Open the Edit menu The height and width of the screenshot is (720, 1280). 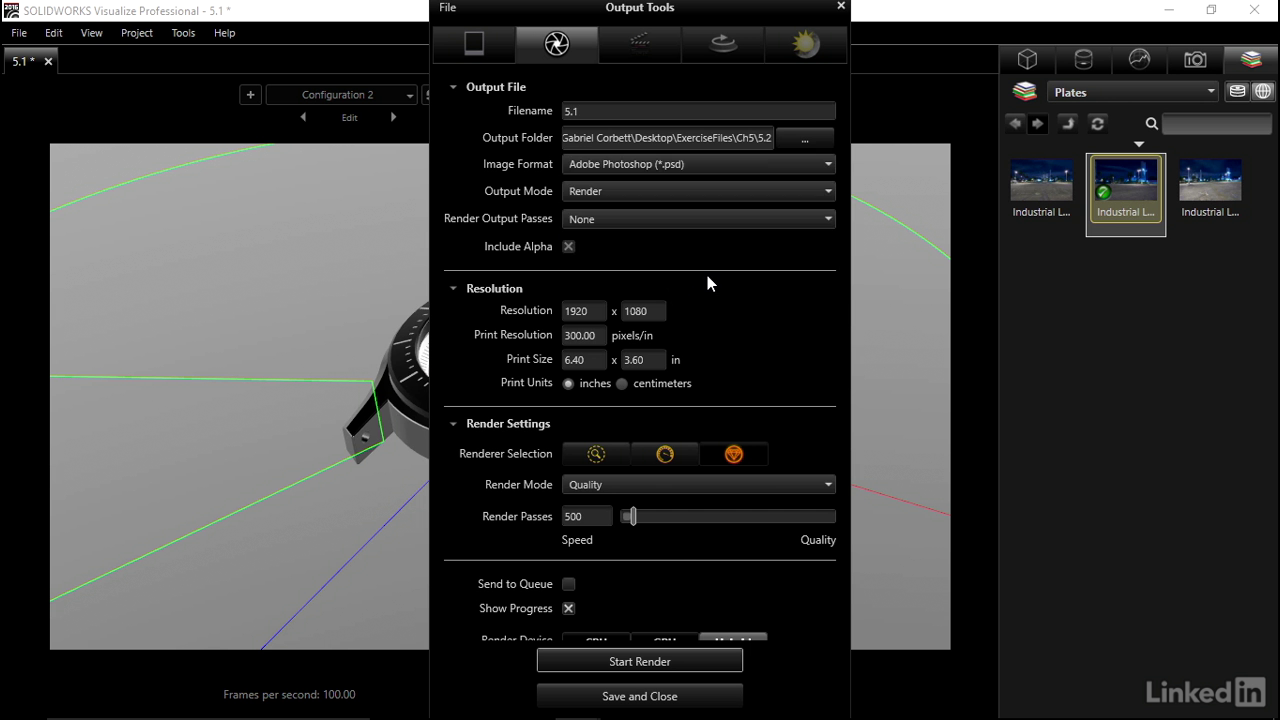pos(54,33)
